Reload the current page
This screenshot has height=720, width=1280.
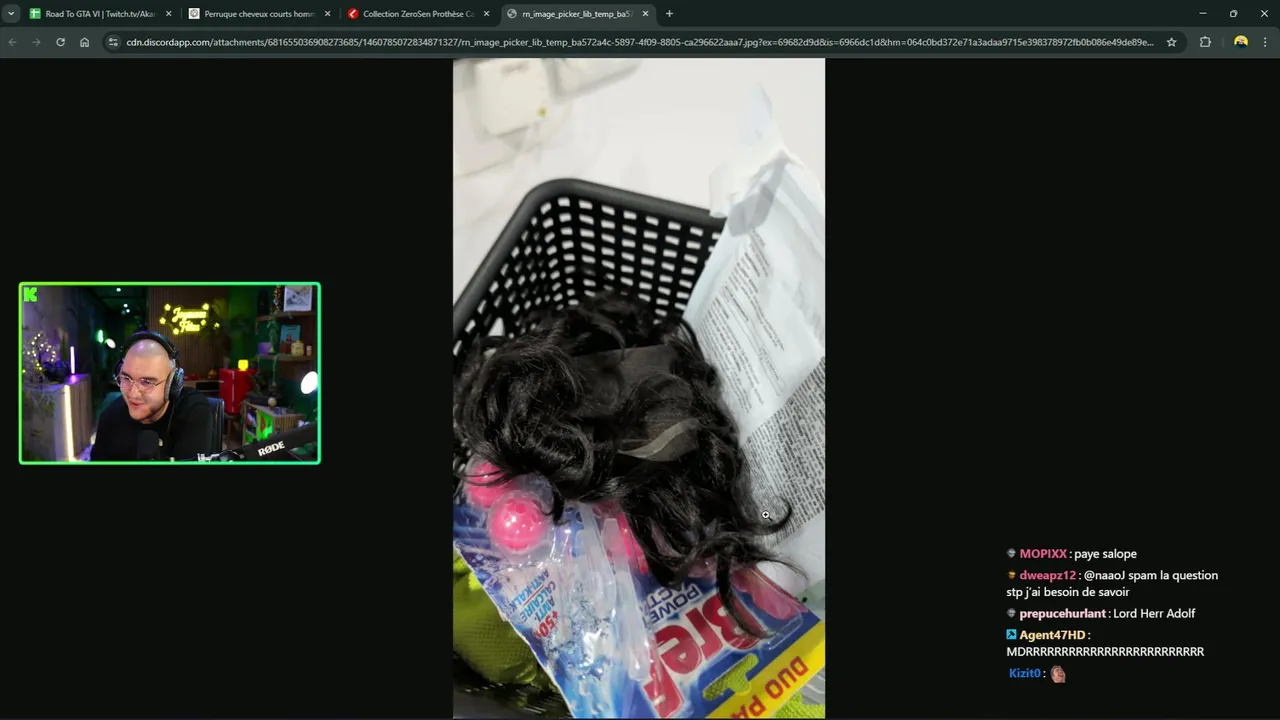click(x=60, y=42)
